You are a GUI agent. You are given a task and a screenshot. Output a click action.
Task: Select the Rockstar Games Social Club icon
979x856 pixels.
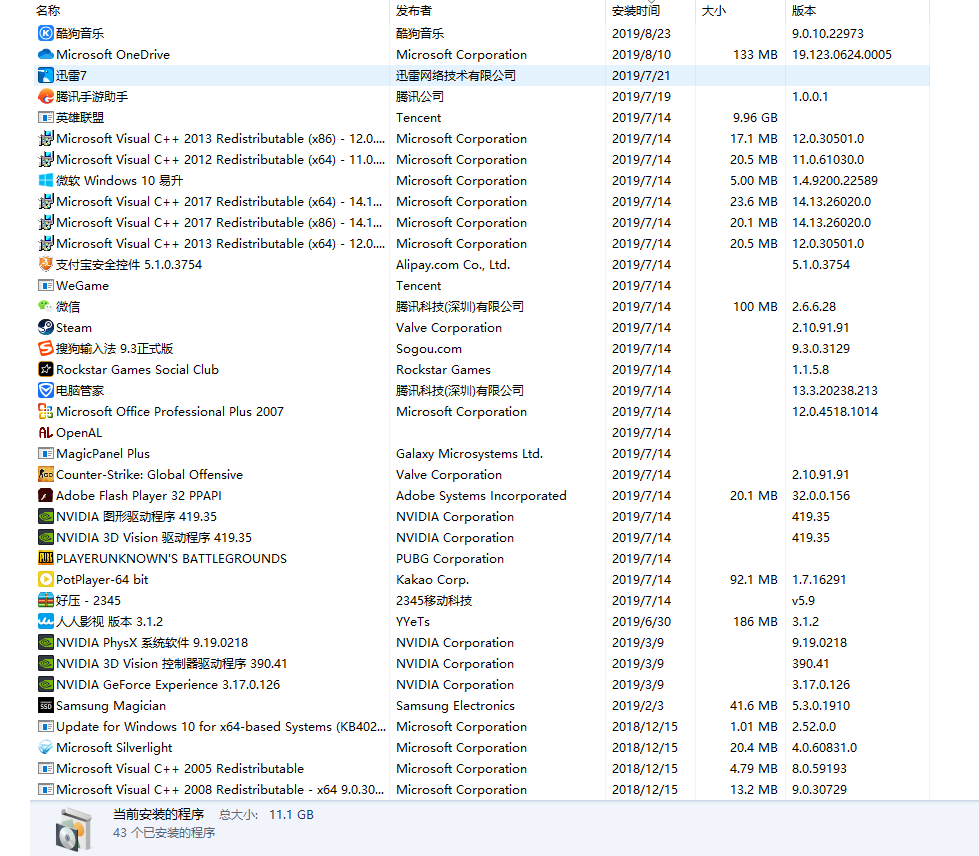click(46, 370)
